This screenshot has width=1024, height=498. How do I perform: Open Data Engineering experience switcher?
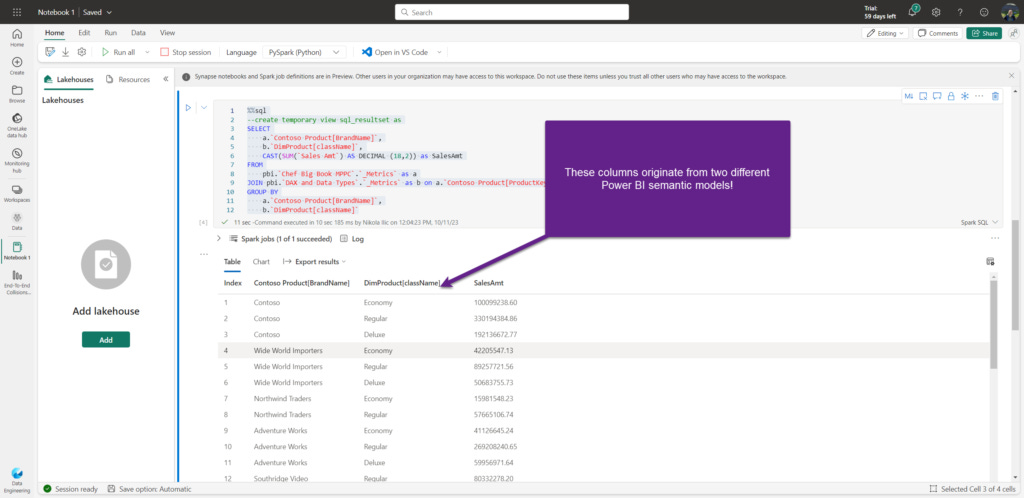click(17, 478)
